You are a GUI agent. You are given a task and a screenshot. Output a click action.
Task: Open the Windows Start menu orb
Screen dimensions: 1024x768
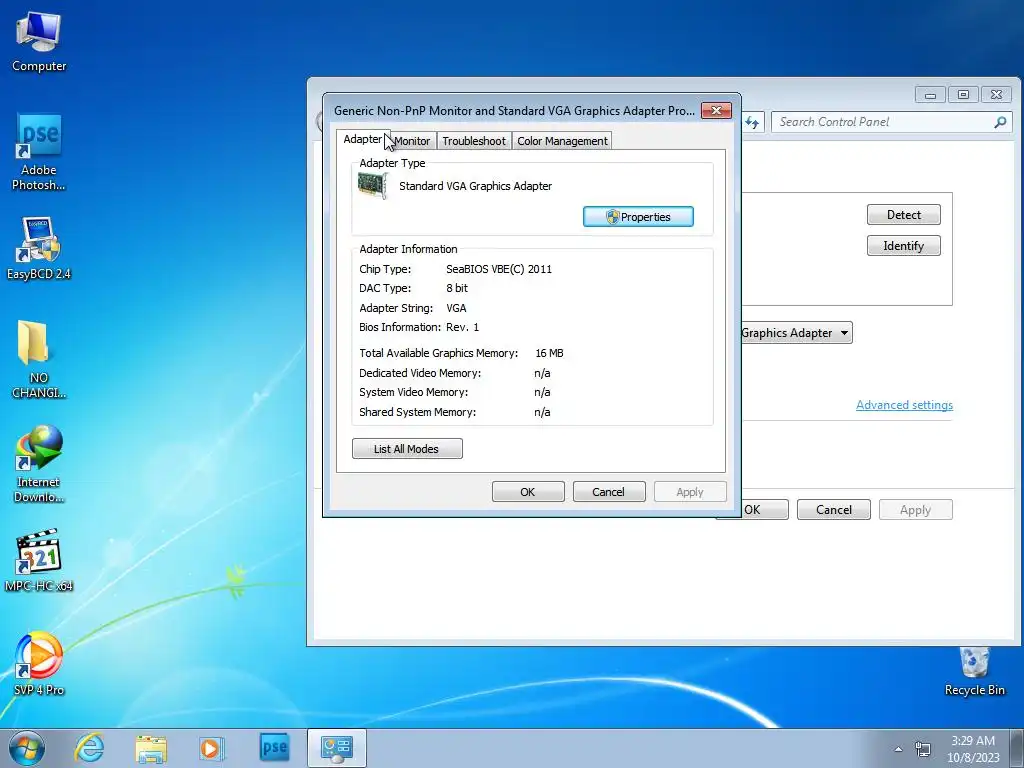point(27,748)
